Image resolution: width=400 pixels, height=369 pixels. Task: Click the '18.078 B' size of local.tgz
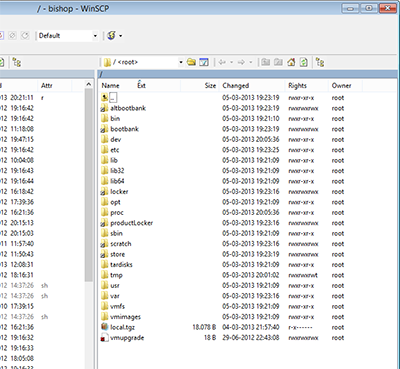[204, 327]
